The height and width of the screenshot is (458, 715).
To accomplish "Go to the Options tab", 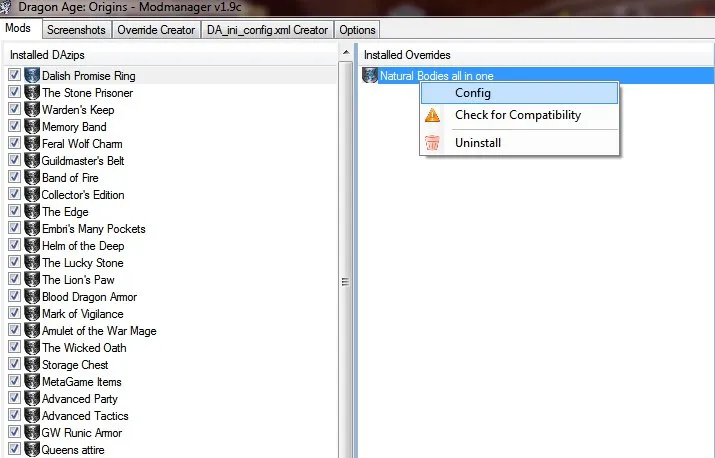I will tap(357, 30).
